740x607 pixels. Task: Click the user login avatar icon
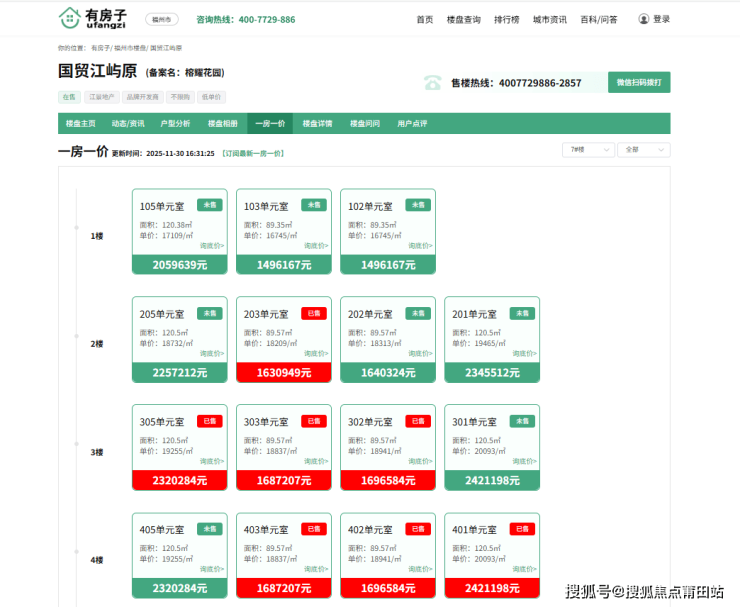tap(643, 19)
